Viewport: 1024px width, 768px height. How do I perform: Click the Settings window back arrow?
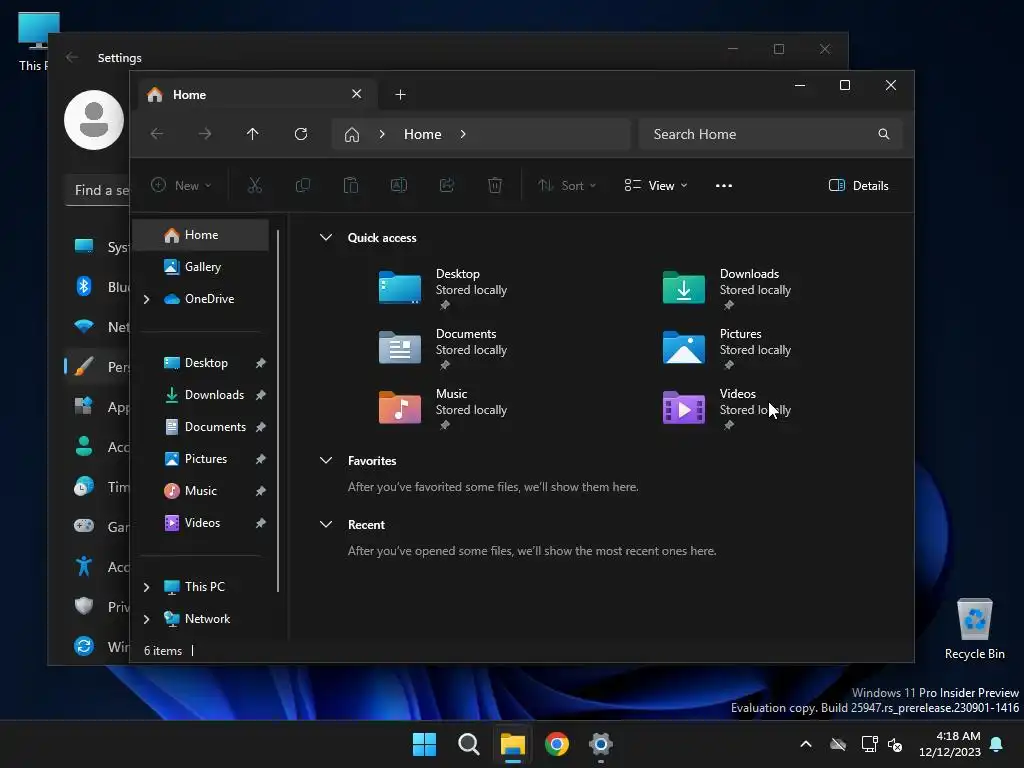(72, 57)
